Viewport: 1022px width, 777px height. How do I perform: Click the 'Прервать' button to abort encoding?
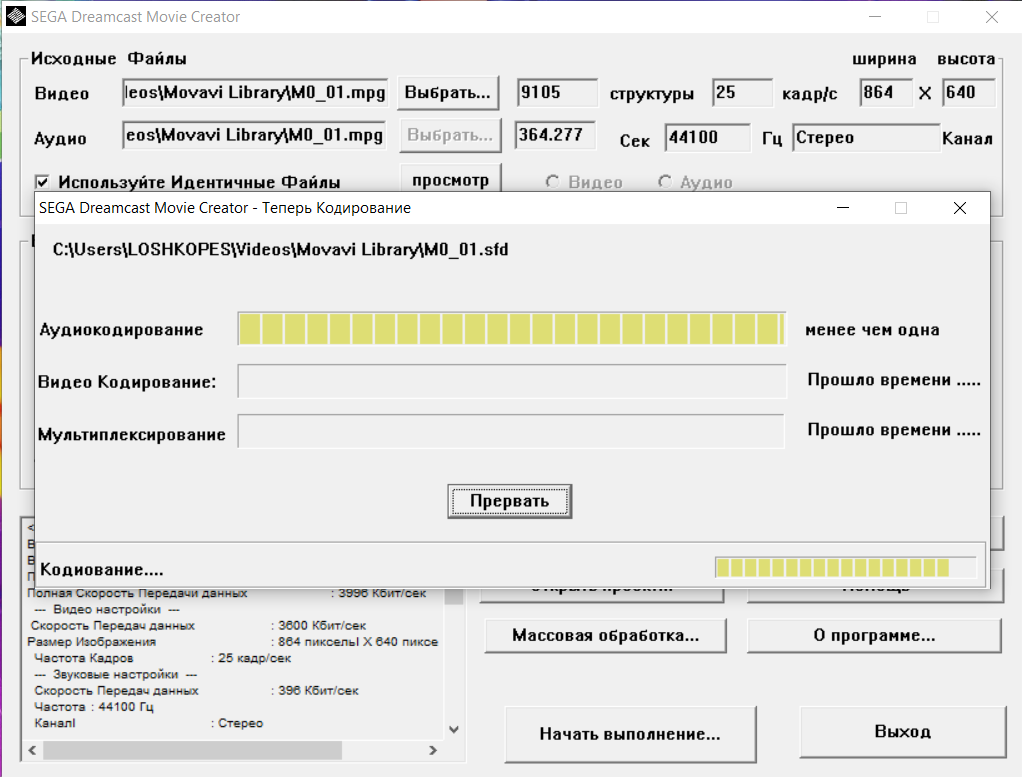(510, 501)
